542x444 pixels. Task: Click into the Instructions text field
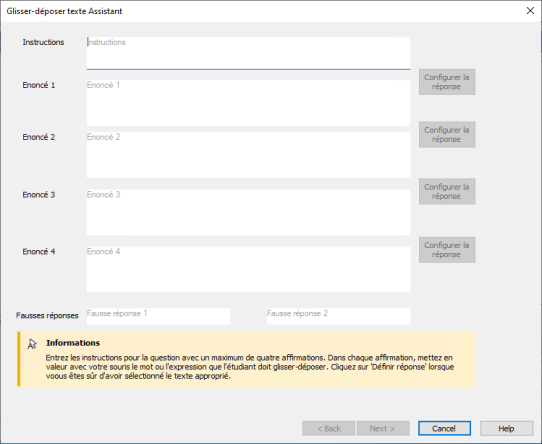pyautogui.click(x=248, y=53)
